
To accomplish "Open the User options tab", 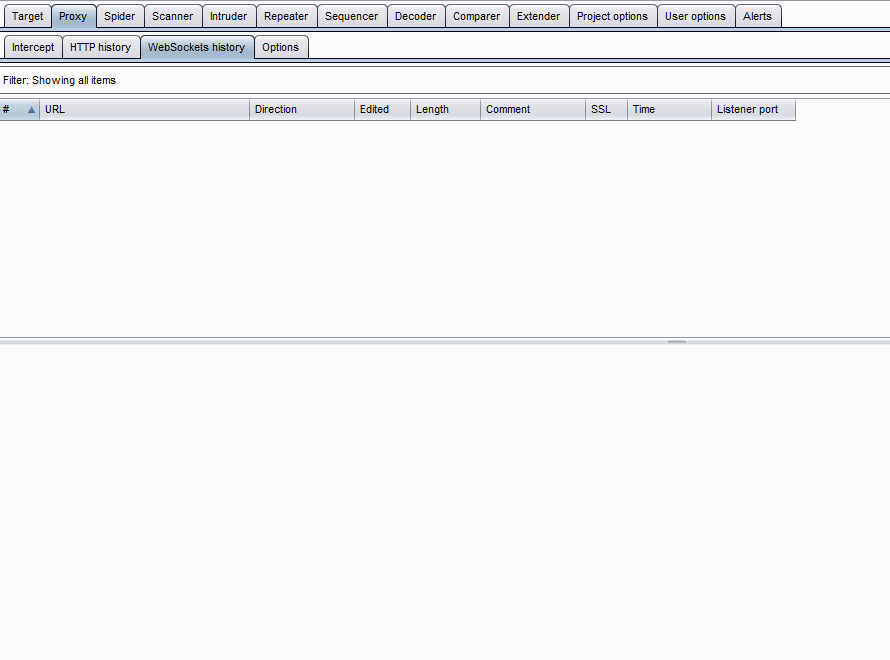I will pos(695,16).
